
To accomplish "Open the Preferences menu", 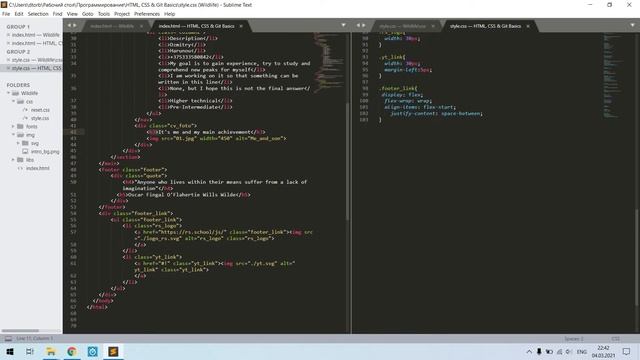I will click(x=147, y=14).
